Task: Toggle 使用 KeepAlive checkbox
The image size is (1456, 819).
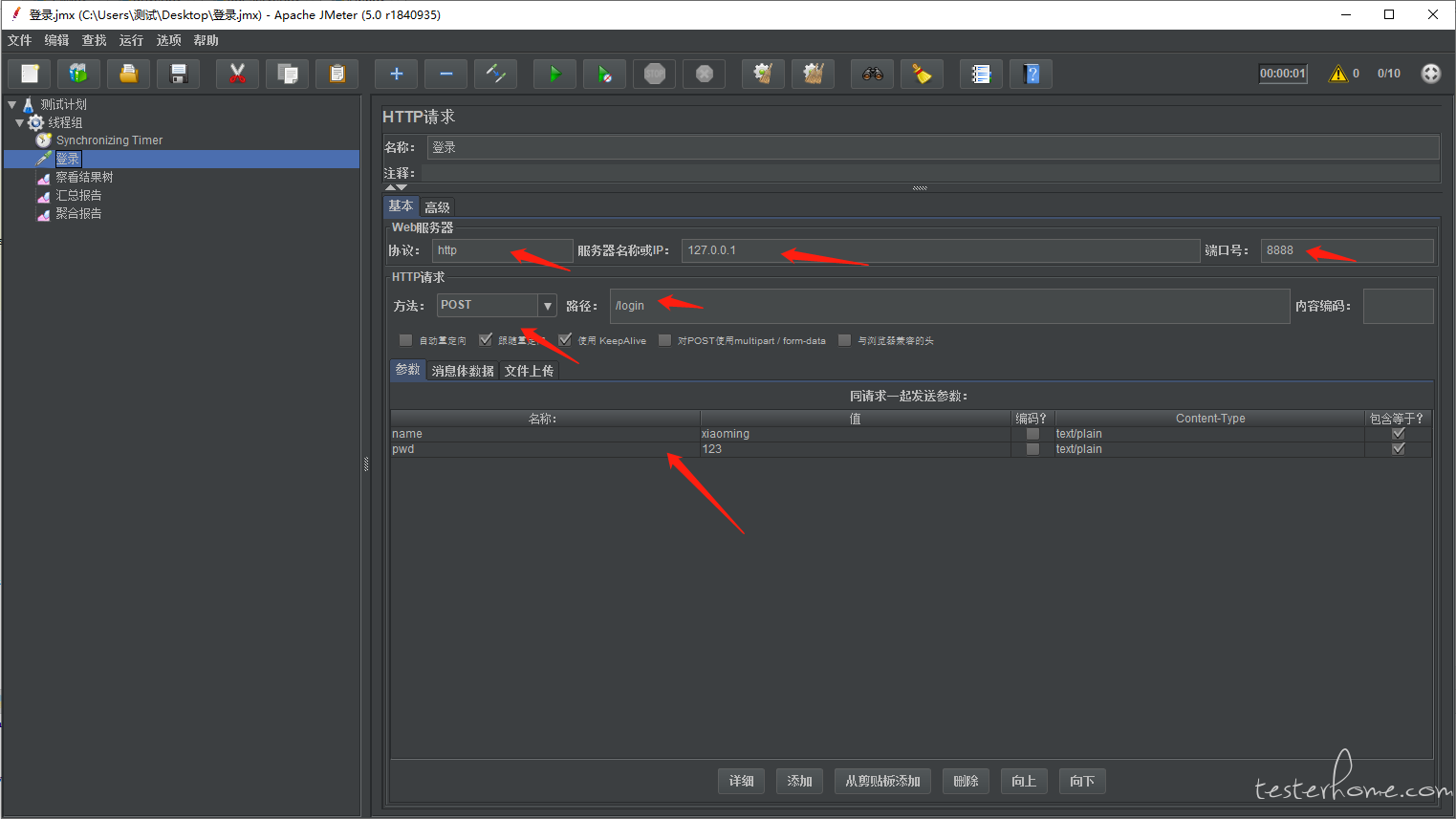Action: (566, 340)
